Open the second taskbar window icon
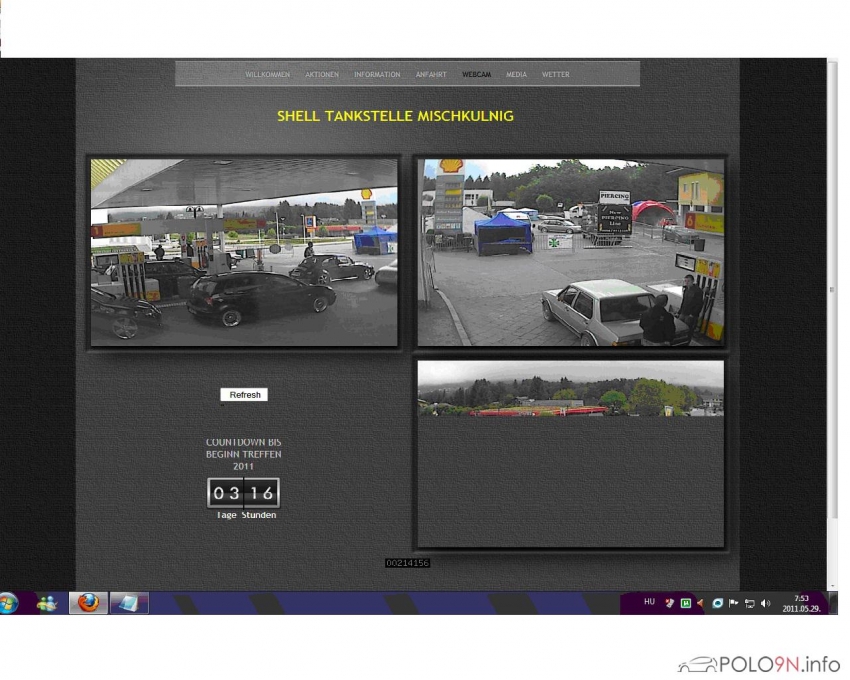The width and height of the screenshot is (850, 680). click(x=129, y=603)
